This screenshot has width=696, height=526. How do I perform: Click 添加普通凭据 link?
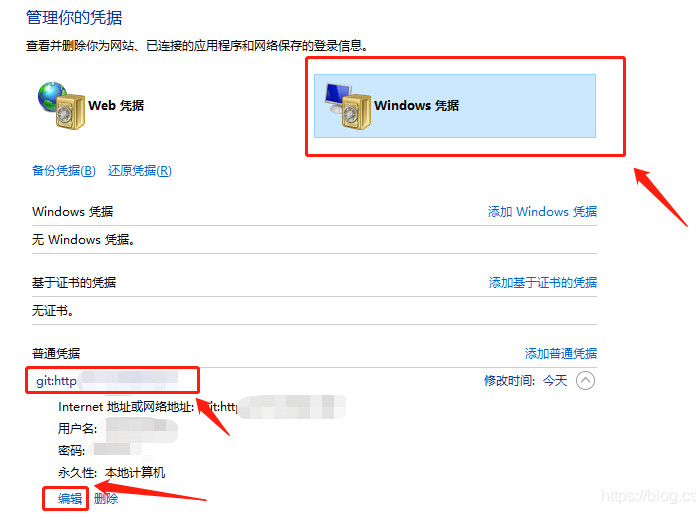coord(561,354)
